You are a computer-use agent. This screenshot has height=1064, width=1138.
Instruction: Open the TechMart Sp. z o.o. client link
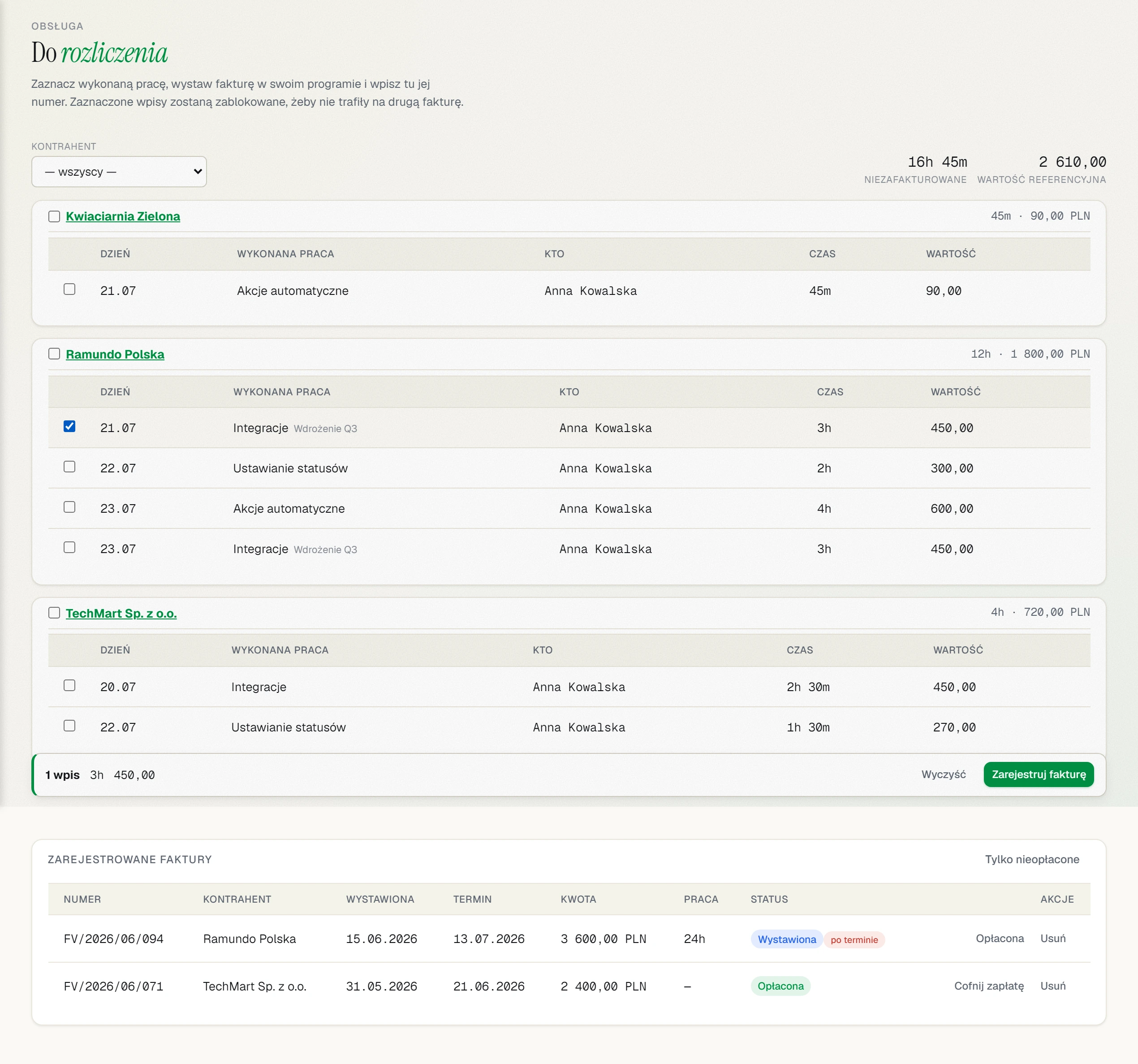[121, 613]
